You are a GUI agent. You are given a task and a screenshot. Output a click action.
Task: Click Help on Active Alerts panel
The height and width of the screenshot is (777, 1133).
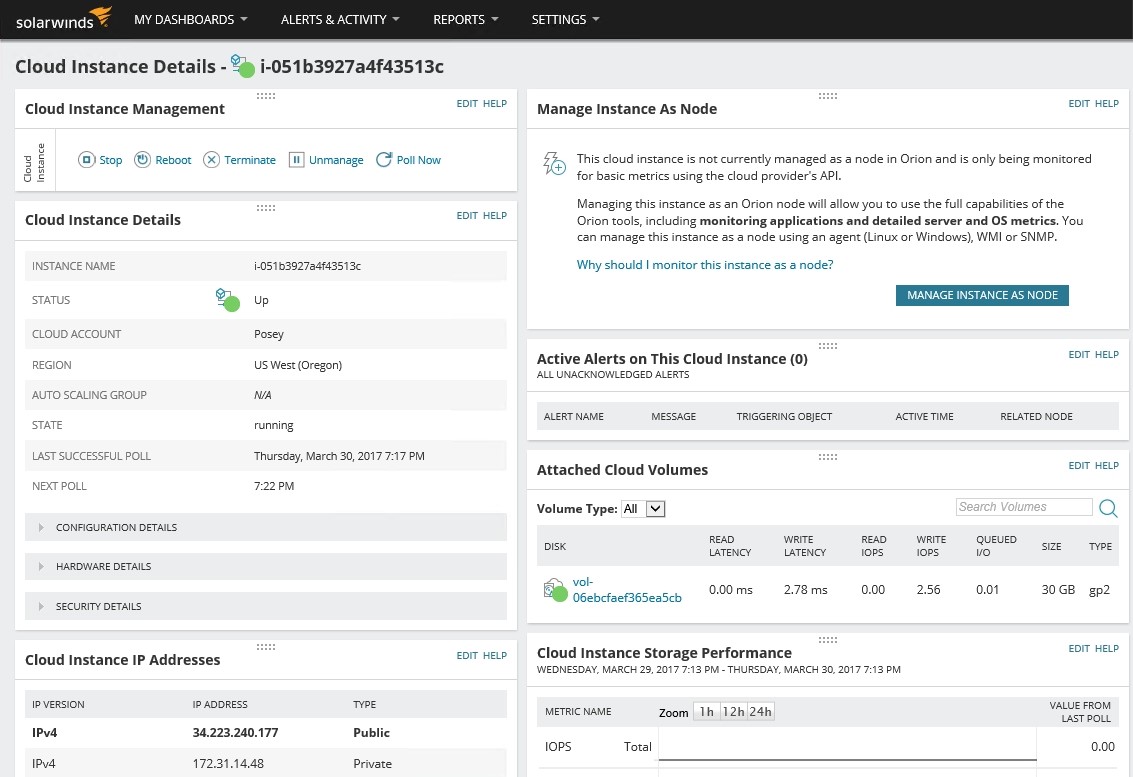click(1107, 354)
